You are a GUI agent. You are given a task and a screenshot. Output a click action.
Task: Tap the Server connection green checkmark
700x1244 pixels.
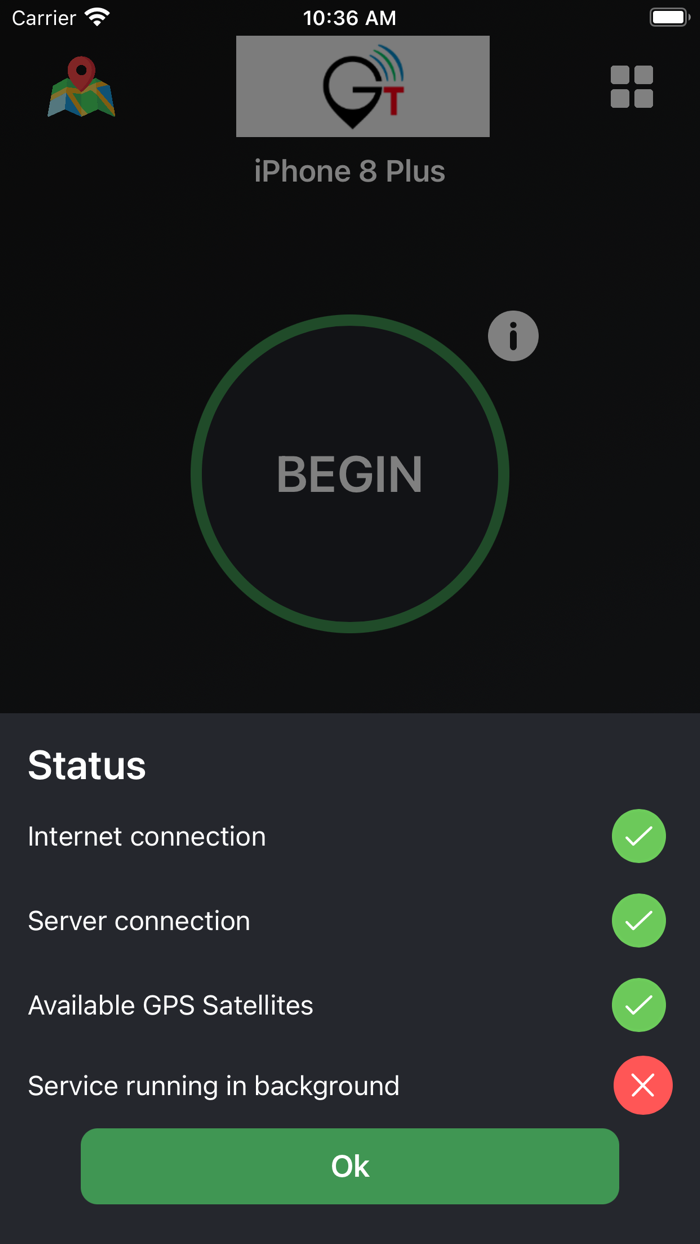639,921
